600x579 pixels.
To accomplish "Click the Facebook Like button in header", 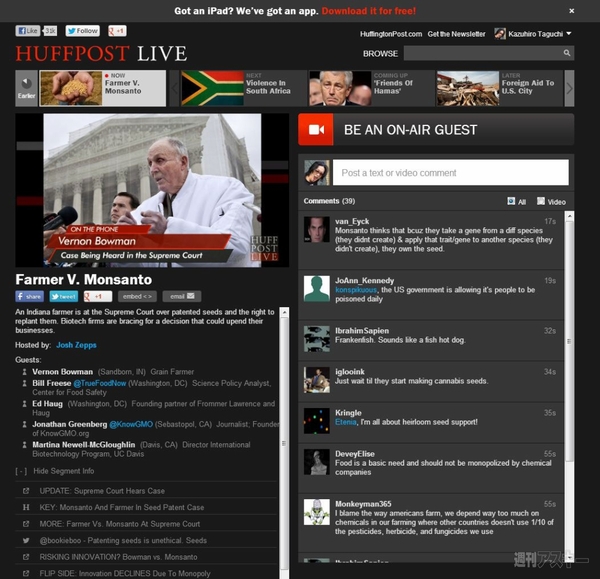I will (x=28, y=31).
